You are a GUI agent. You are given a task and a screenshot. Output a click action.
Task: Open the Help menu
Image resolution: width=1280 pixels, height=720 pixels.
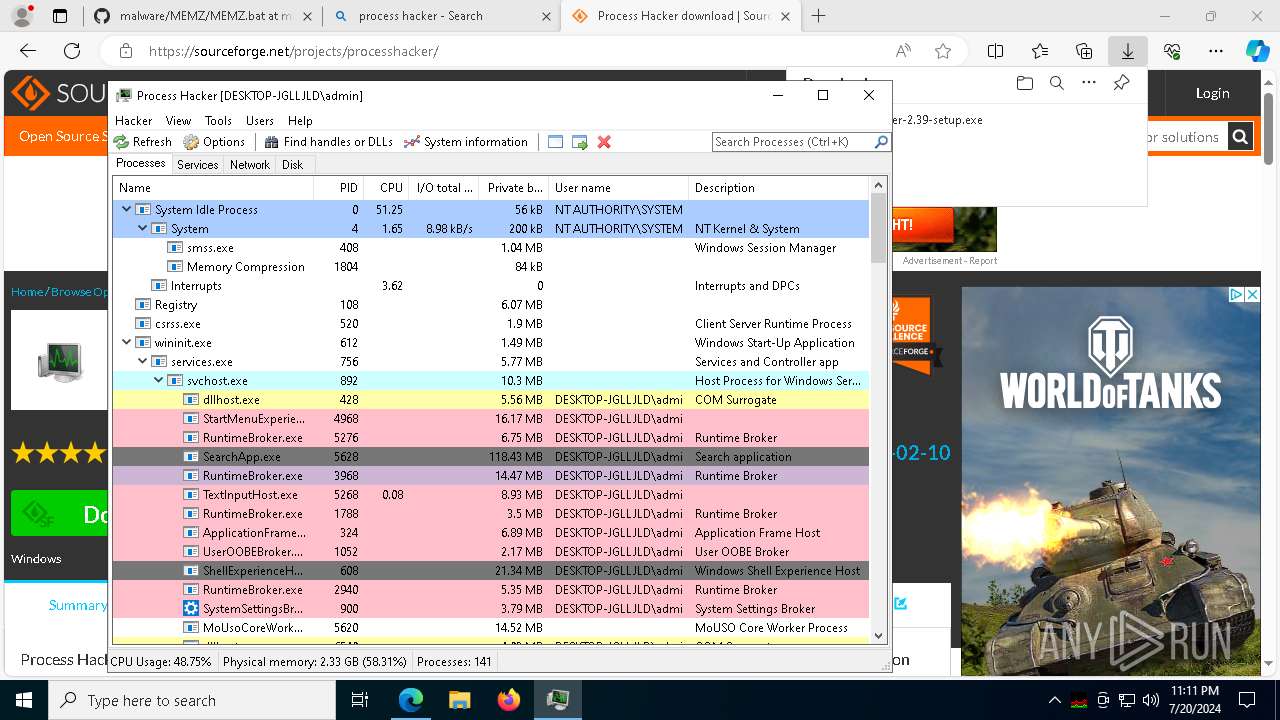tap(300, 120)
